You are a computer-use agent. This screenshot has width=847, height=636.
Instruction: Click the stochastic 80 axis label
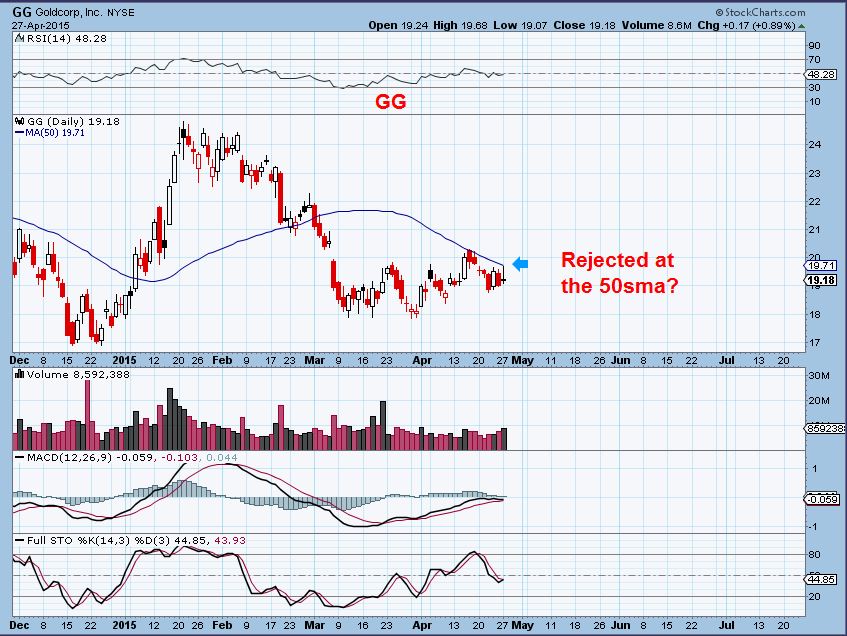(814, 554)
